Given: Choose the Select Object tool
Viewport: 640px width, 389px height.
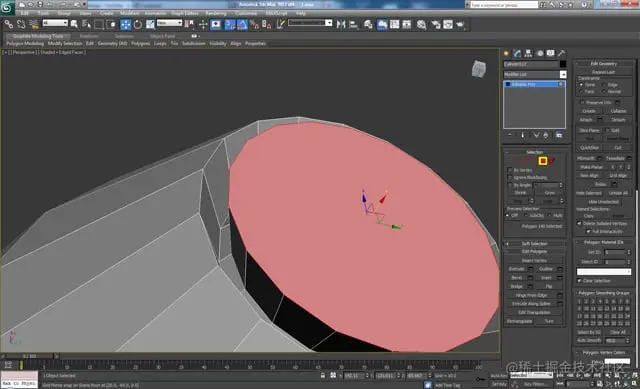Looking at the screenshot, I should (74, 24).
